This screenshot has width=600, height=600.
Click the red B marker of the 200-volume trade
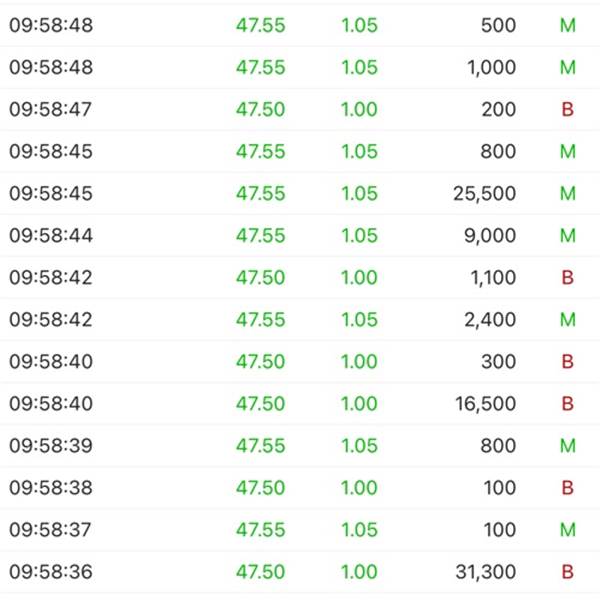tap(567, 110)
